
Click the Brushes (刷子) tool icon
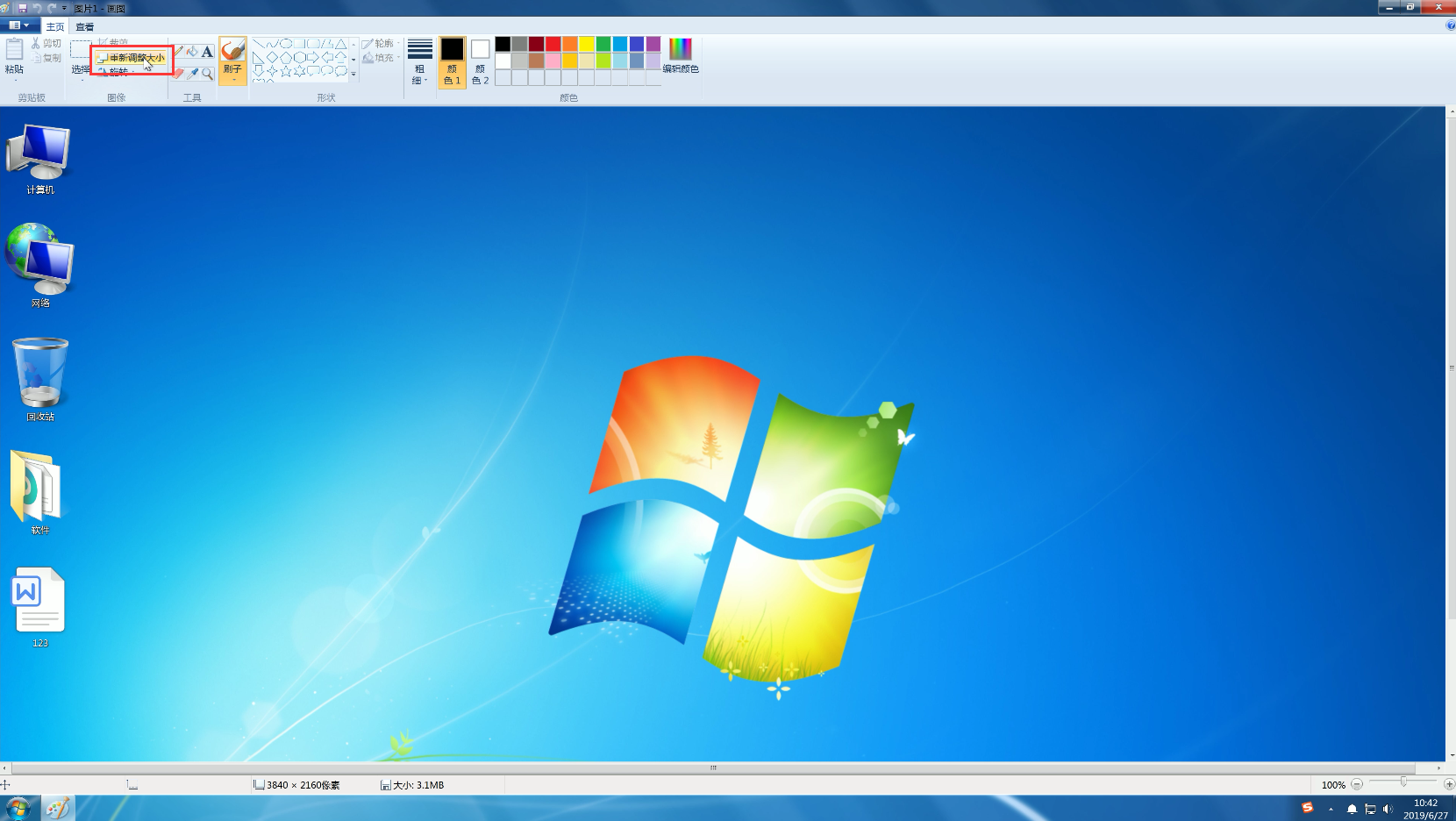click(x=232, y=51)
